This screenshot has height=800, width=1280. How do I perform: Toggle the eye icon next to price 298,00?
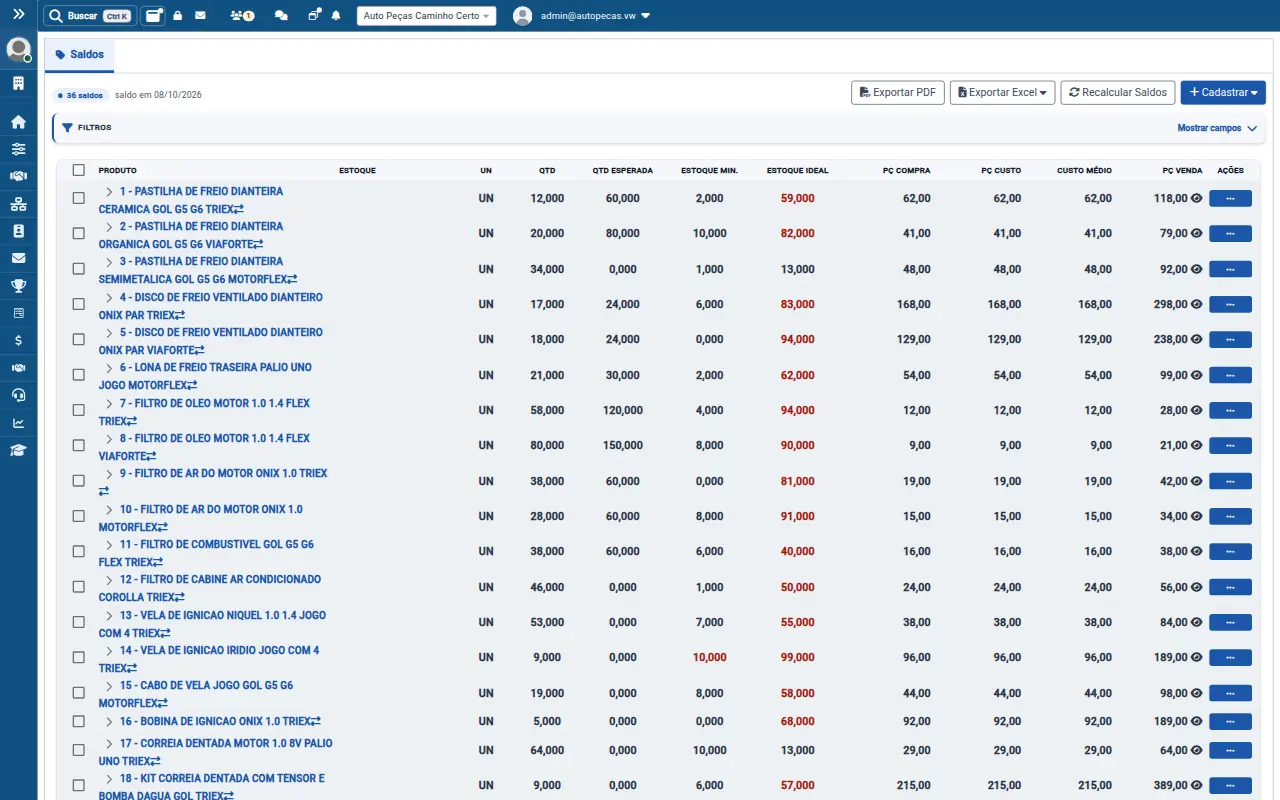point(1196,305)
